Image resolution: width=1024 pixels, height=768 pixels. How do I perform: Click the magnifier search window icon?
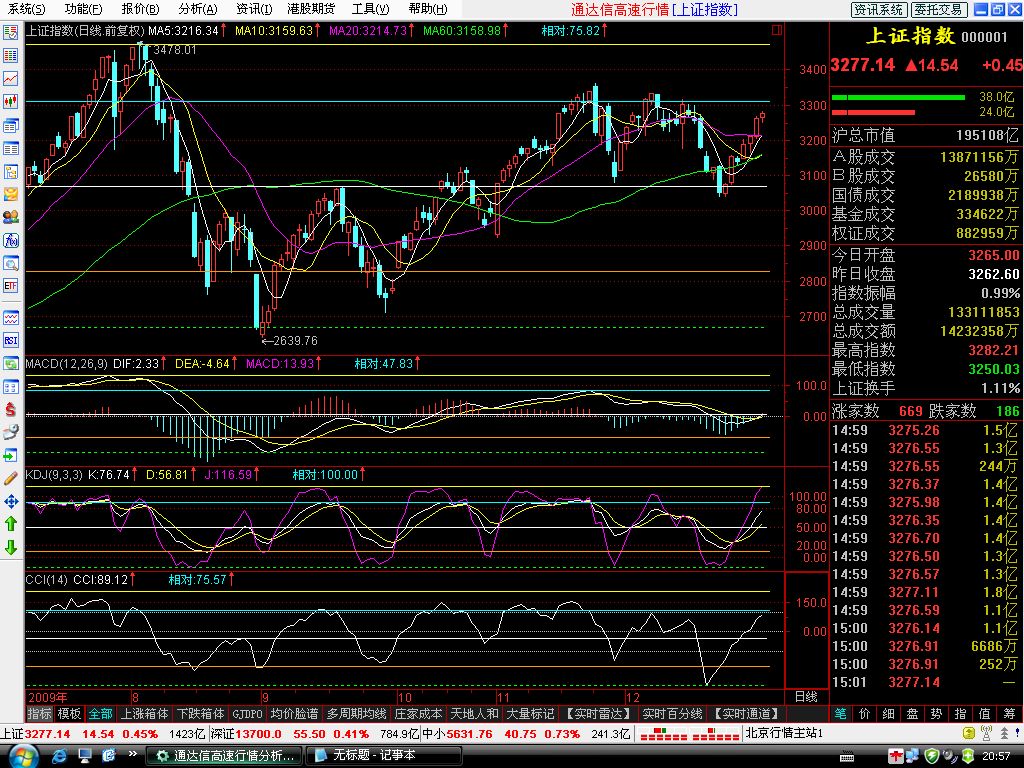click(x=11, y=263)
